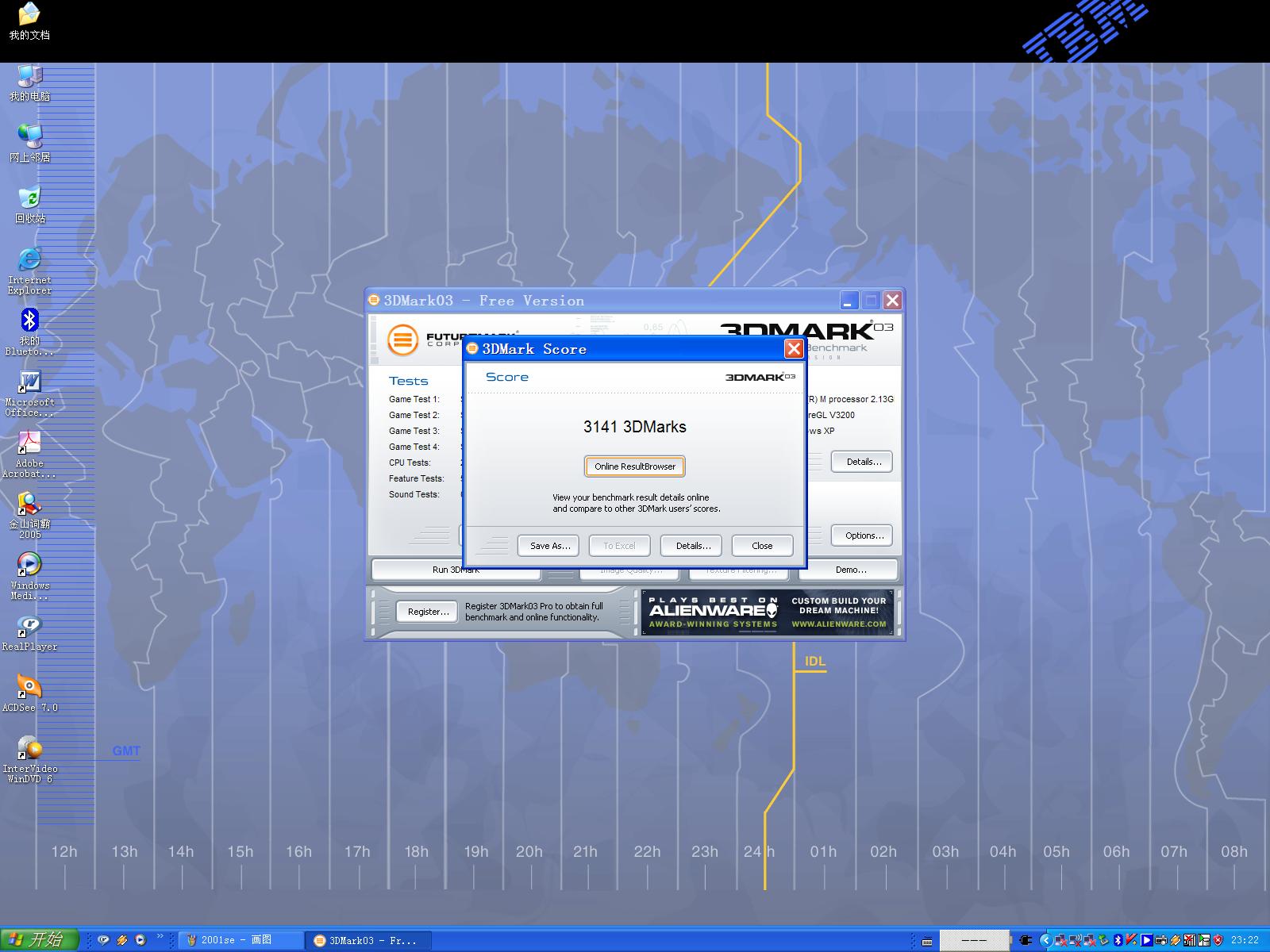
Task: Open the Options button in 3DMark03
Action: (x=864, y=535)
